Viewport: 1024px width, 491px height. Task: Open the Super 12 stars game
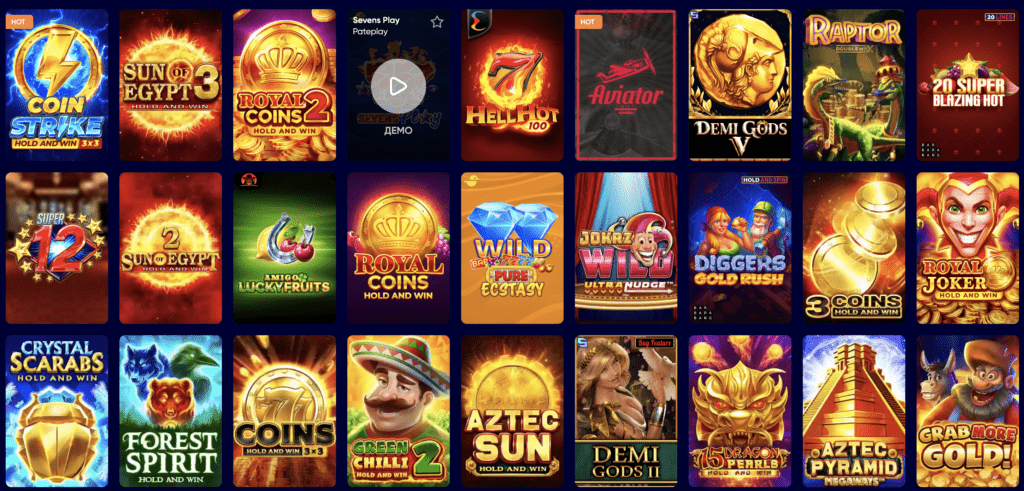pyautogui.click(x=57, y=248)
